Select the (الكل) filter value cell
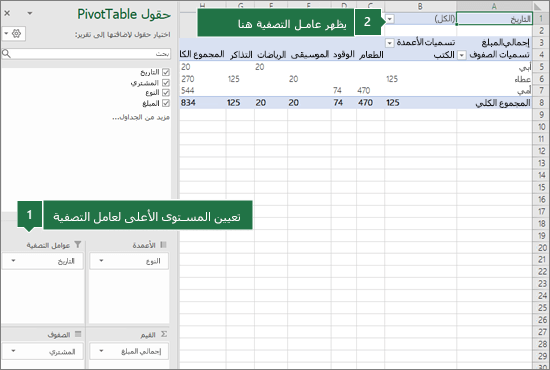 (421, 19)
